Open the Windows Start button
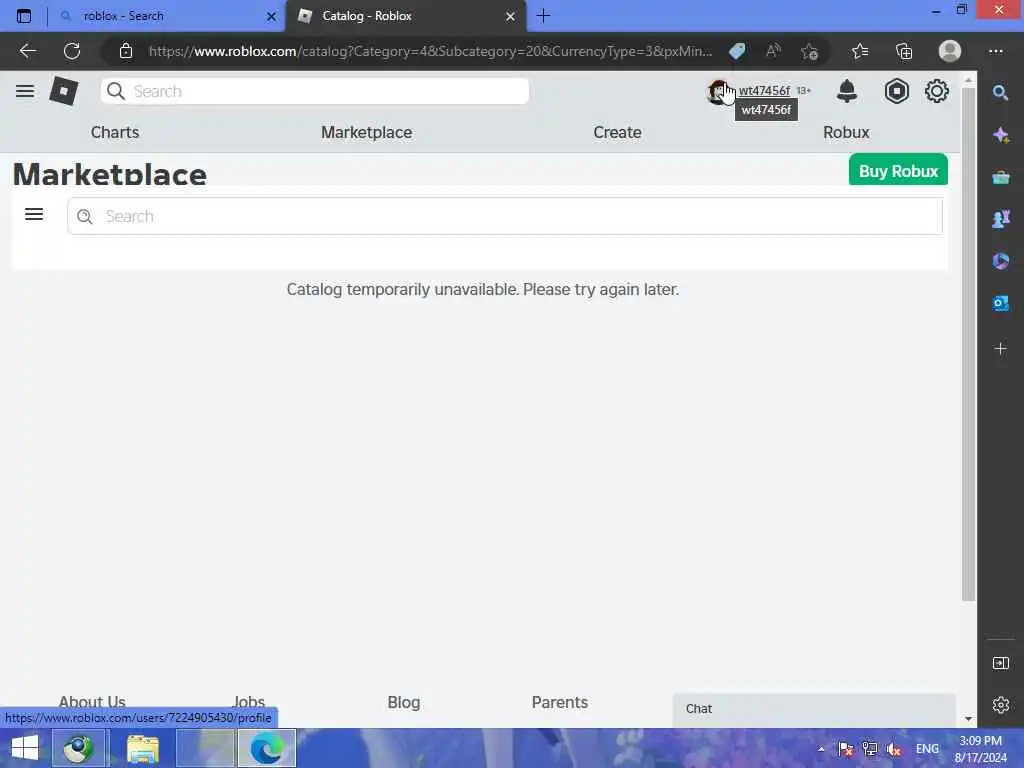1024x768 pixels. [25, 748]
